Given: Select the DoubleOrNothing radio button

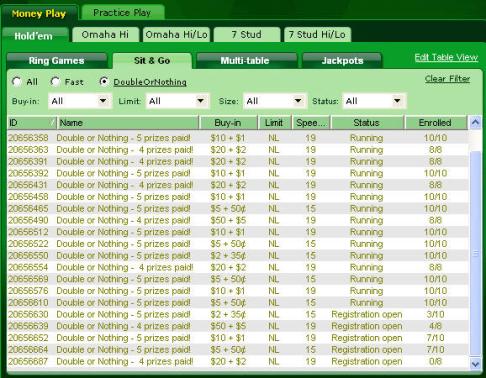Looking at the screenshot, I should pos(104,81).
